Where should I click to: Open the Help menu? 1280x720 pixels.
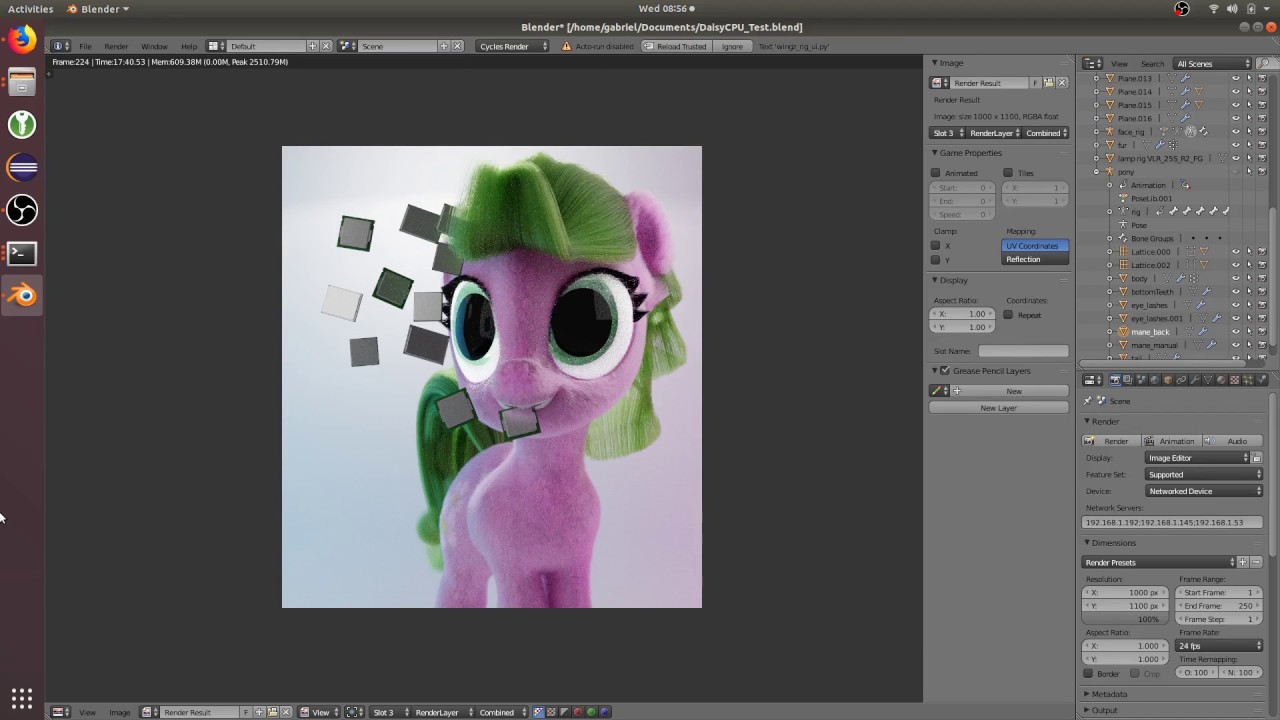(x=189, y=46)
